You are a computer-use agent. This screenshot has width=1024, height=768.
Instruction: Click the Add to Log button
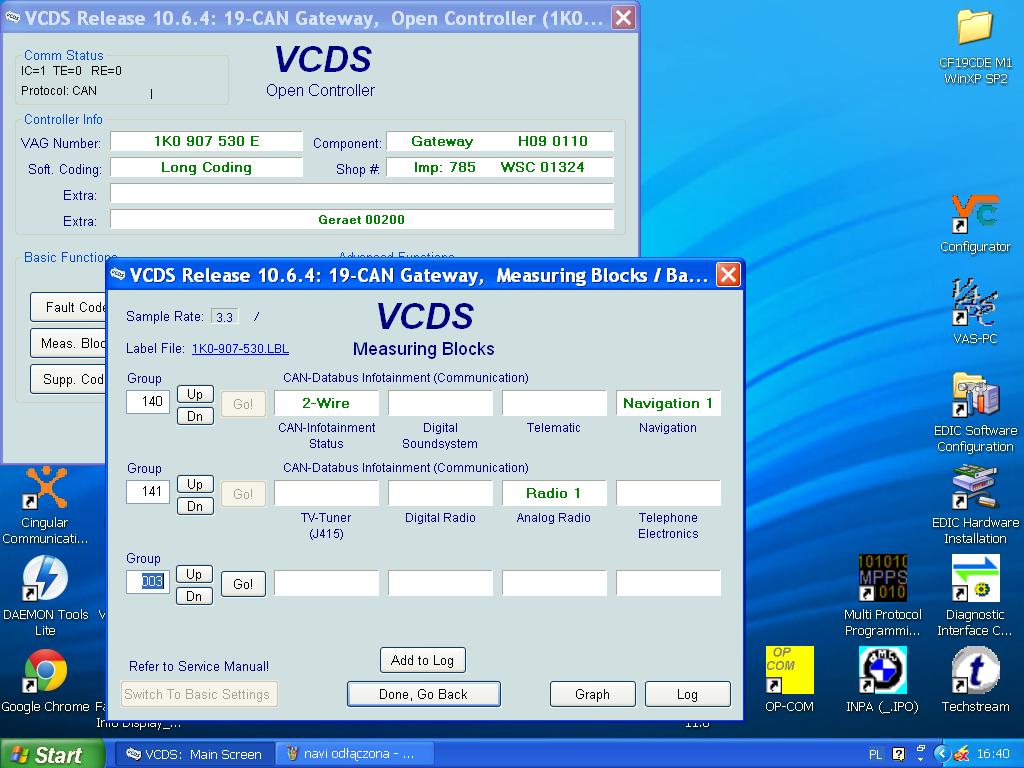point(423,660)
